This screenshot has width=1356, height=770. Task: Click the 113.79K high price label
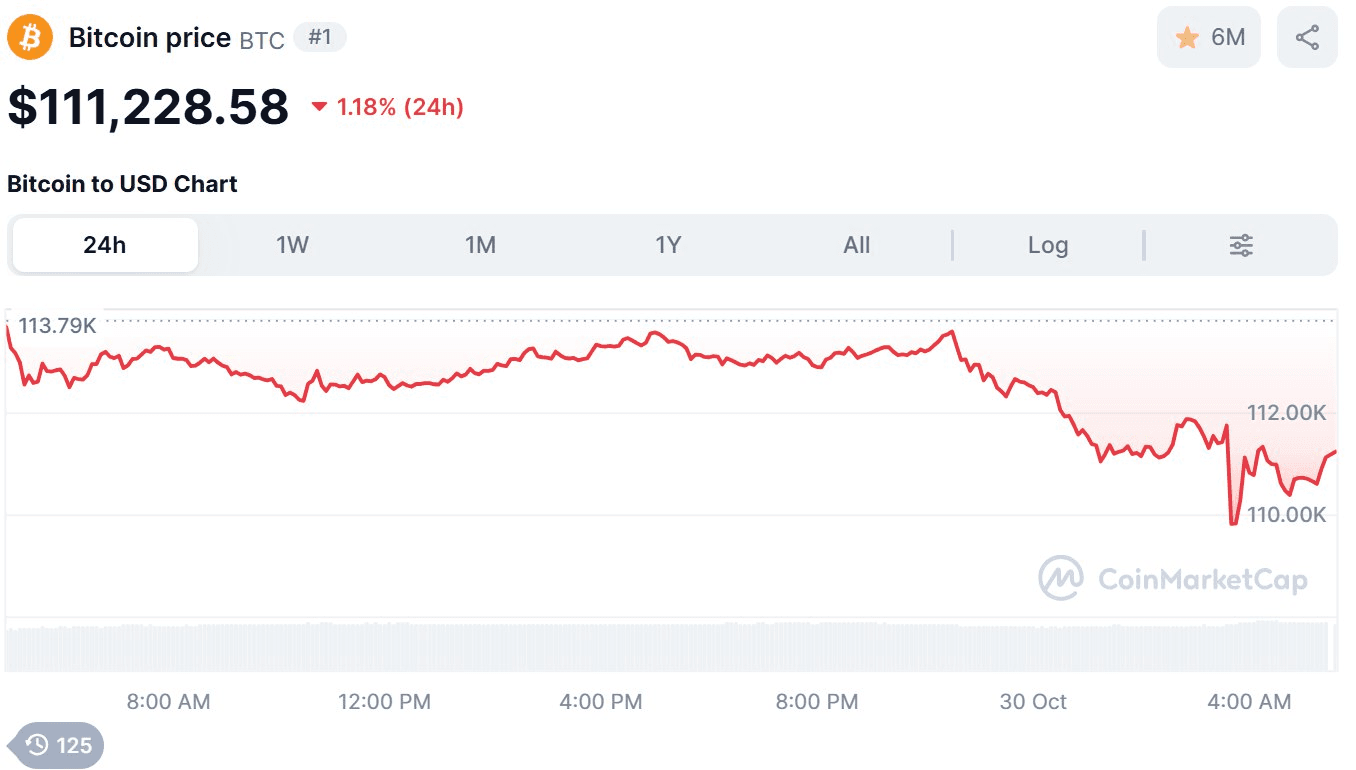click(x=57, y=325)
